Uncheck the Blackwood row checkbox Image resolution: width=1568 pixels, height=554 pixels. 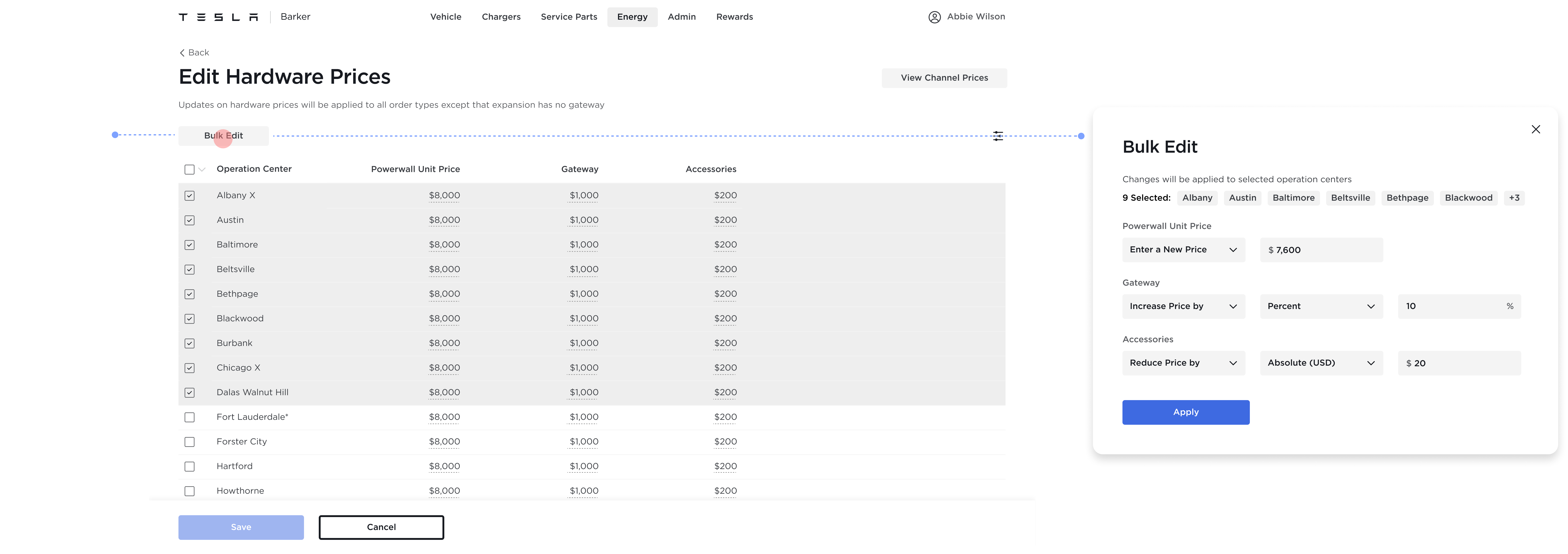click(189, 319)
